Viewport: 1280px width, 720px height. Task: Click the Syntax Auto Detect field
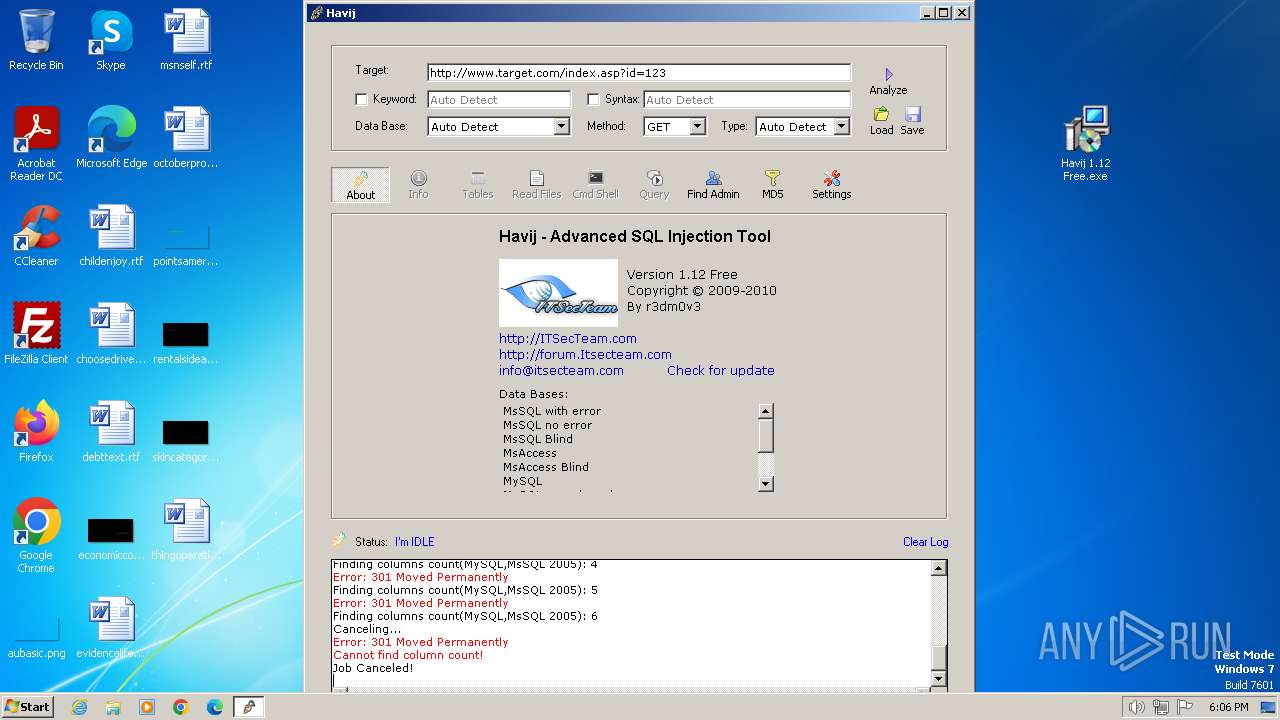pyautogui.click(x=747, y=100)
